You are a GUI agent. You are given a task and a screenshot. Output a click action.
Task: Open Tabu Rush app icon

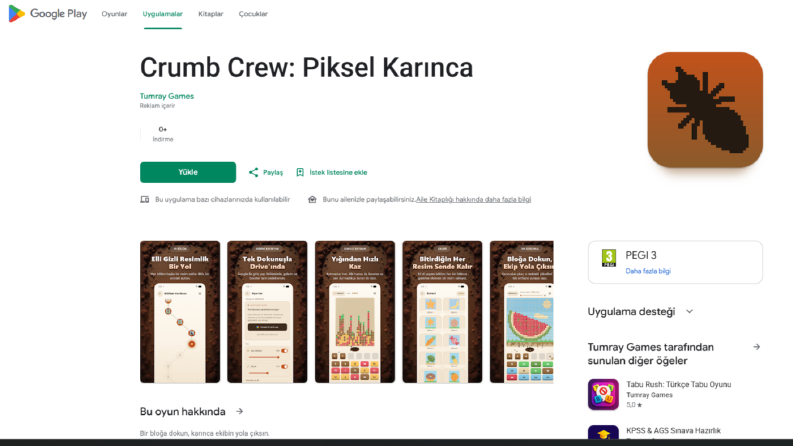pyautogui.click(x=603, y=394)
